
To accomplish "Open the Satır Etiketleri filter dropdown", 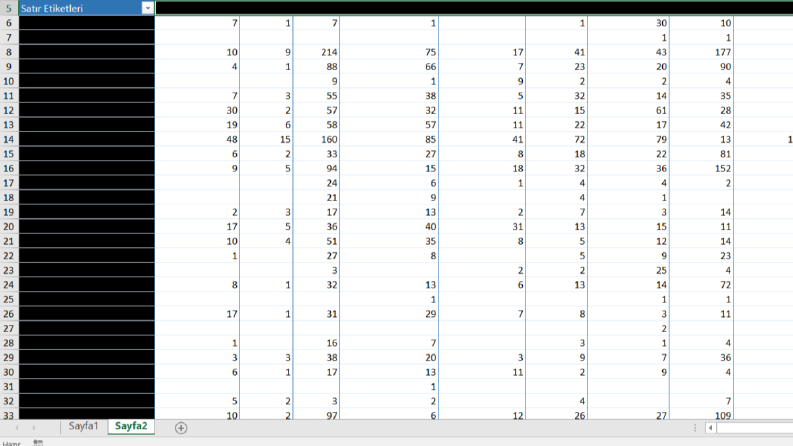I will 148,9.
